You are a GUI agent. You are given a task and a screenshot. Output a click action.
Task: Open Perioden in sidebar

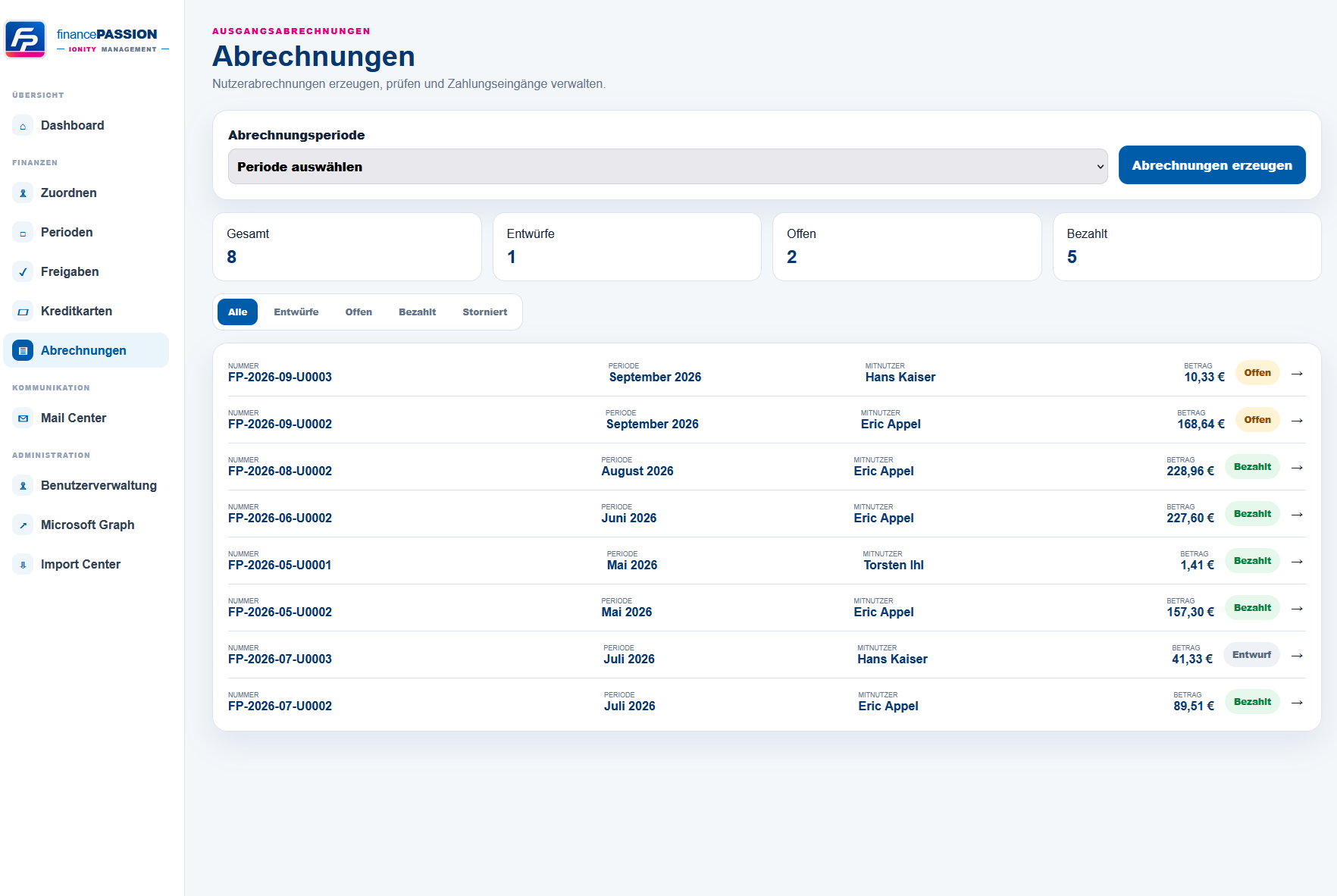pos(86,233)
